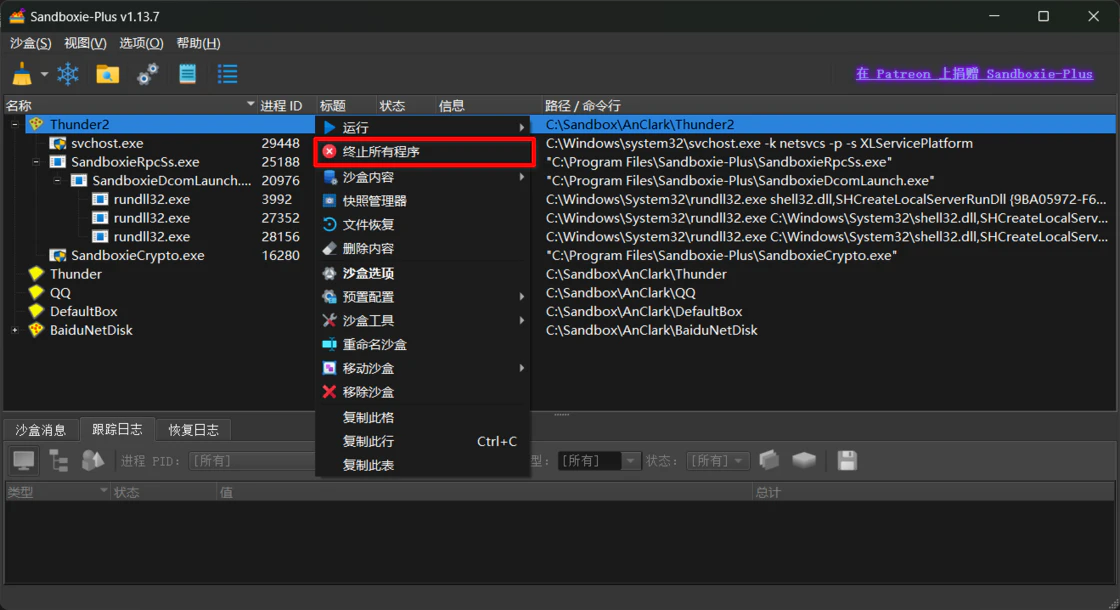Image resolution: width=1120 pixels, height=610 pixels.
Task: Open the status filter dropdown
Action: [718, 461]
